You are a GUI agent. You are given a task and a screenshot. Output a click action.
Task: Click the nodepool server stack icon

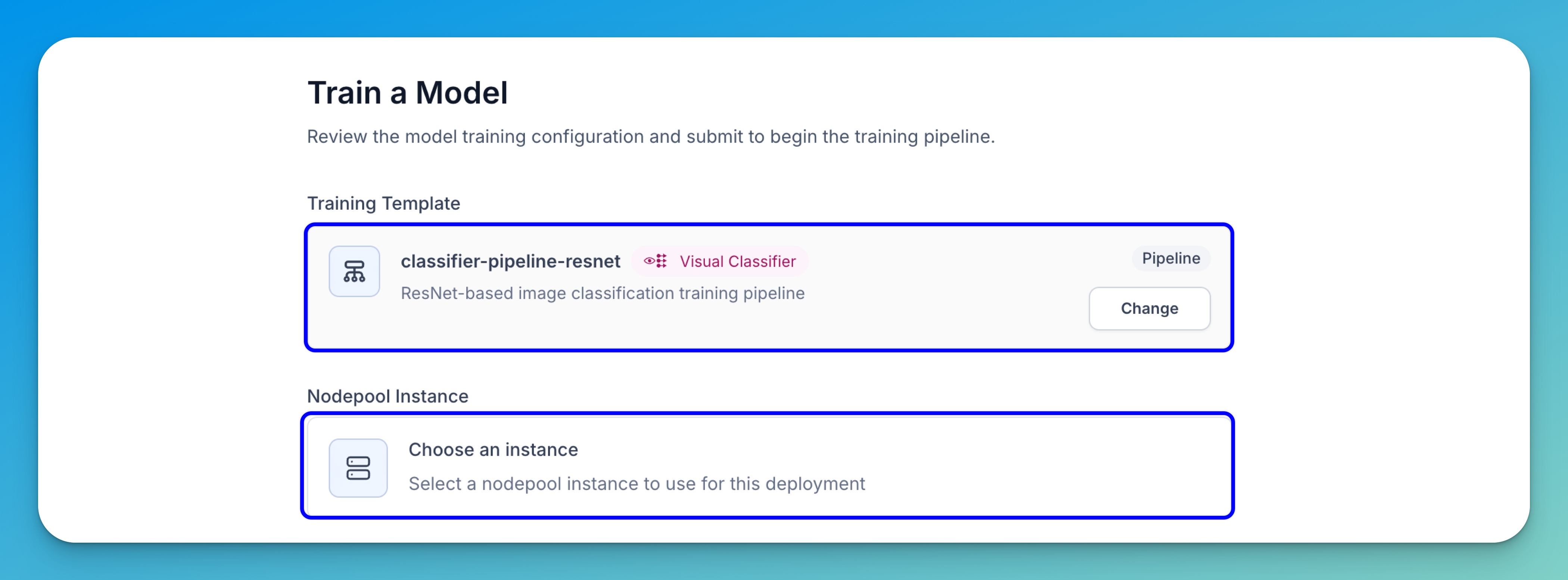[x=358, y=468]
